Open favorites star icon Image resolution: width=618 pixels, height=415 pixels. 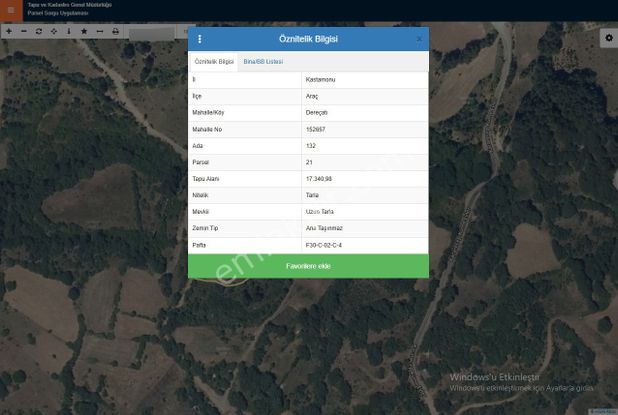click(x=84, y=32)
